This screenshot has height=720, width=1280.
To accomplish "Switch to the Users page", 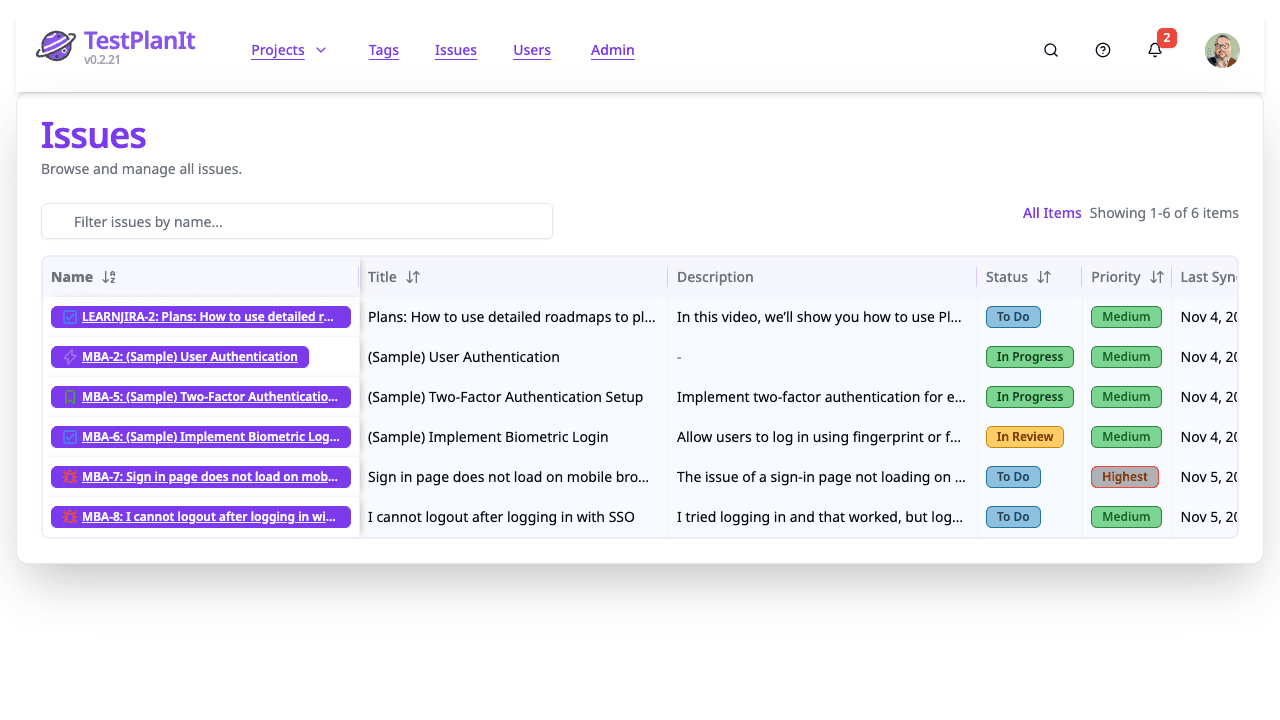I will point(532,49).
